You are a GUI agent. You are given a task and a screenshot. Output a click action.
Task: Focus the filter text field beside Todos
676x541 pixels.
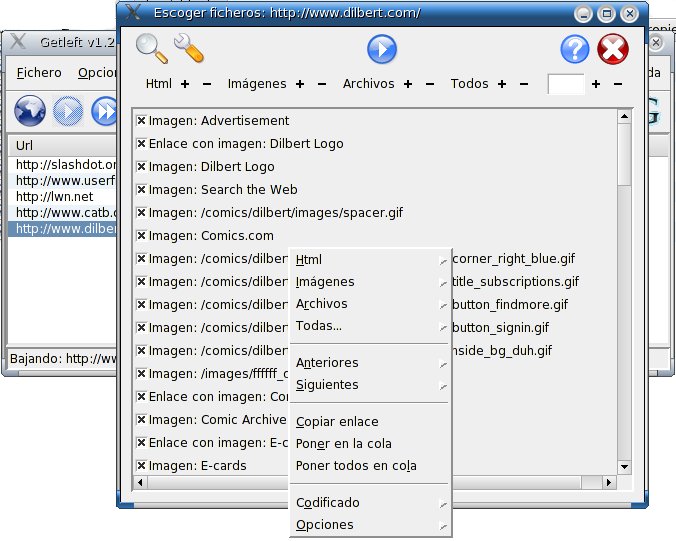click(x=566, y=84)
